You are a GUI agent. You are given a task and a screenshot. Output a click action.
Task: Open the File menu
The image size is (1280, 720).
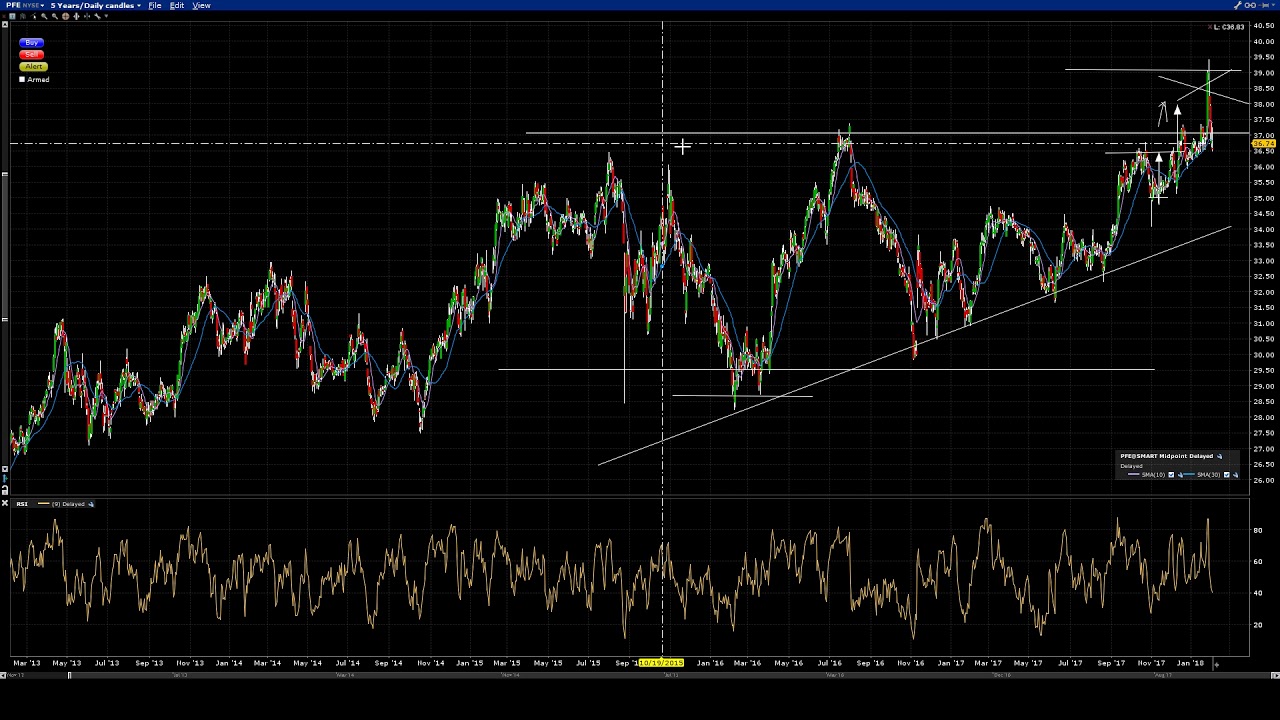click(155, 5)
